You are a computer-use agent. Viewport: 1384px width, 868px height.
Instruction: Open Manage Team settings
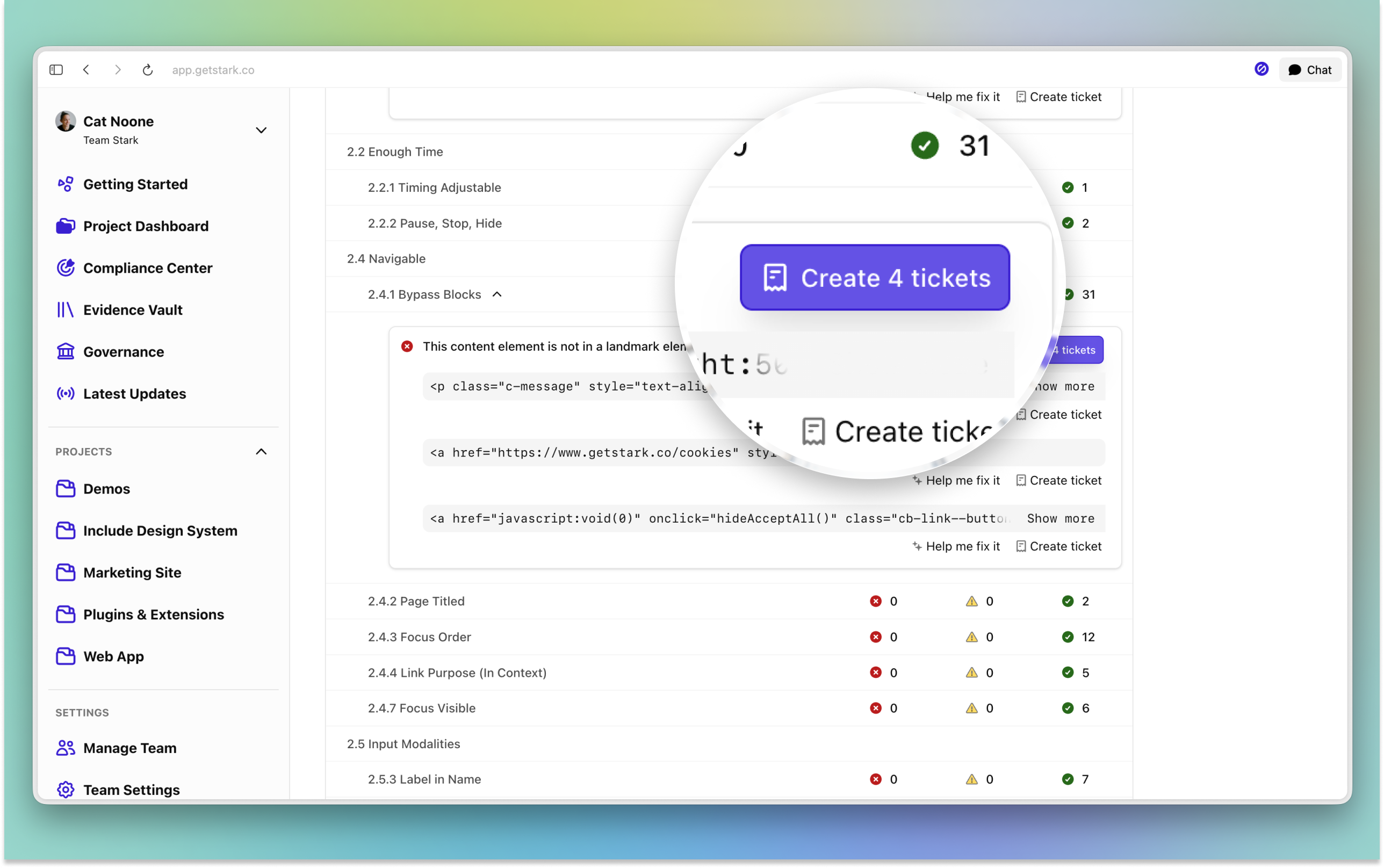tap(129, 748)
